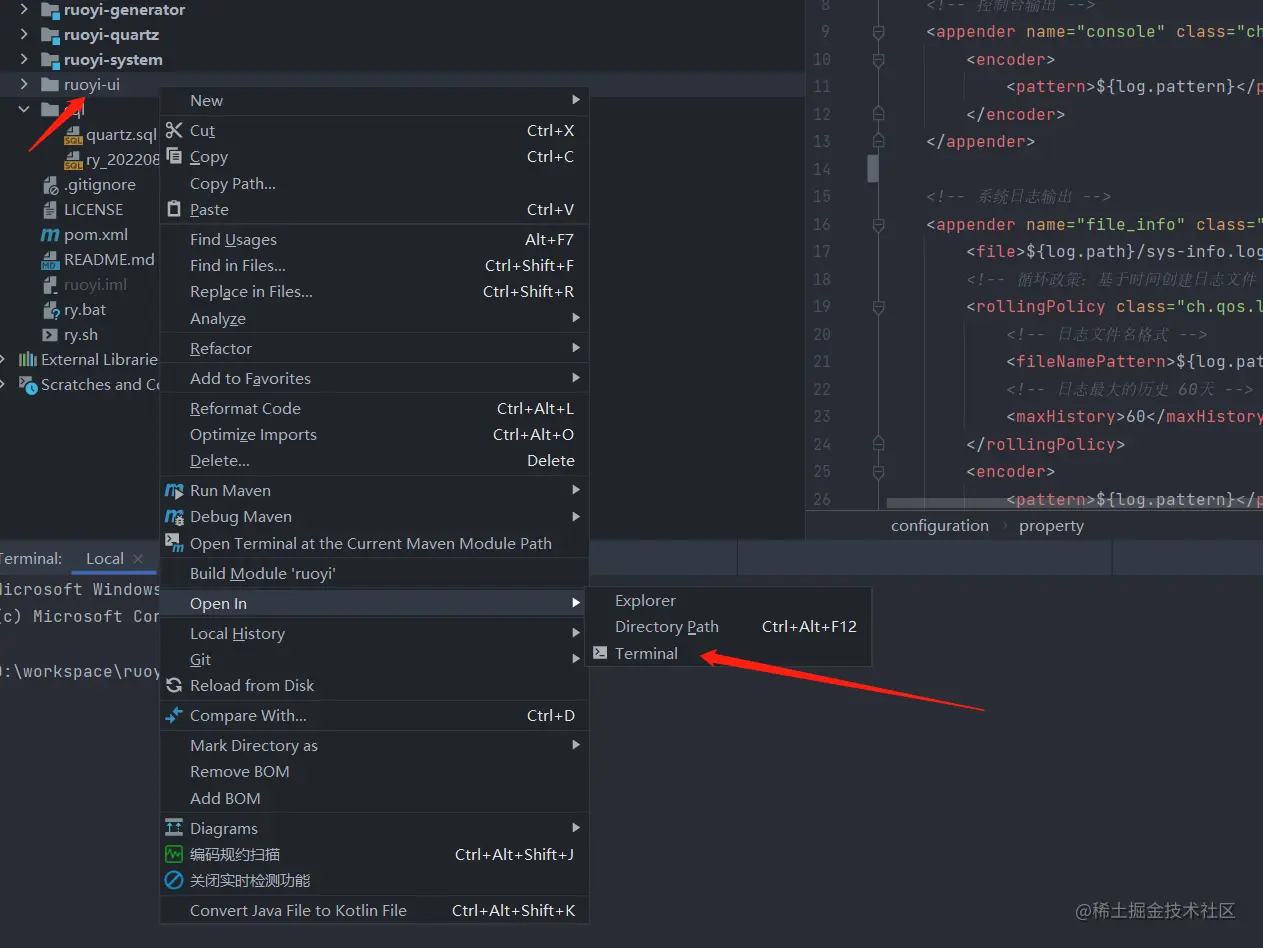The width and height of the screenshot is (1263, 948).
Task: Click the Maven pom.xml file icon
Action: tap(50, 235)
